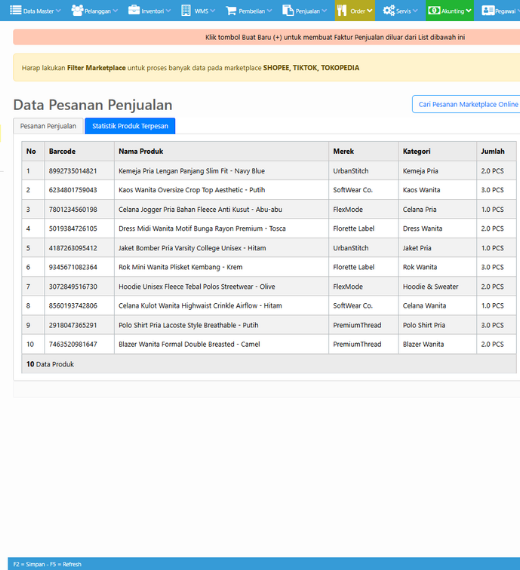Select the Kemeja Pria Navy Blue row
This screenshot has width=520, height=570.
(269, 170)
